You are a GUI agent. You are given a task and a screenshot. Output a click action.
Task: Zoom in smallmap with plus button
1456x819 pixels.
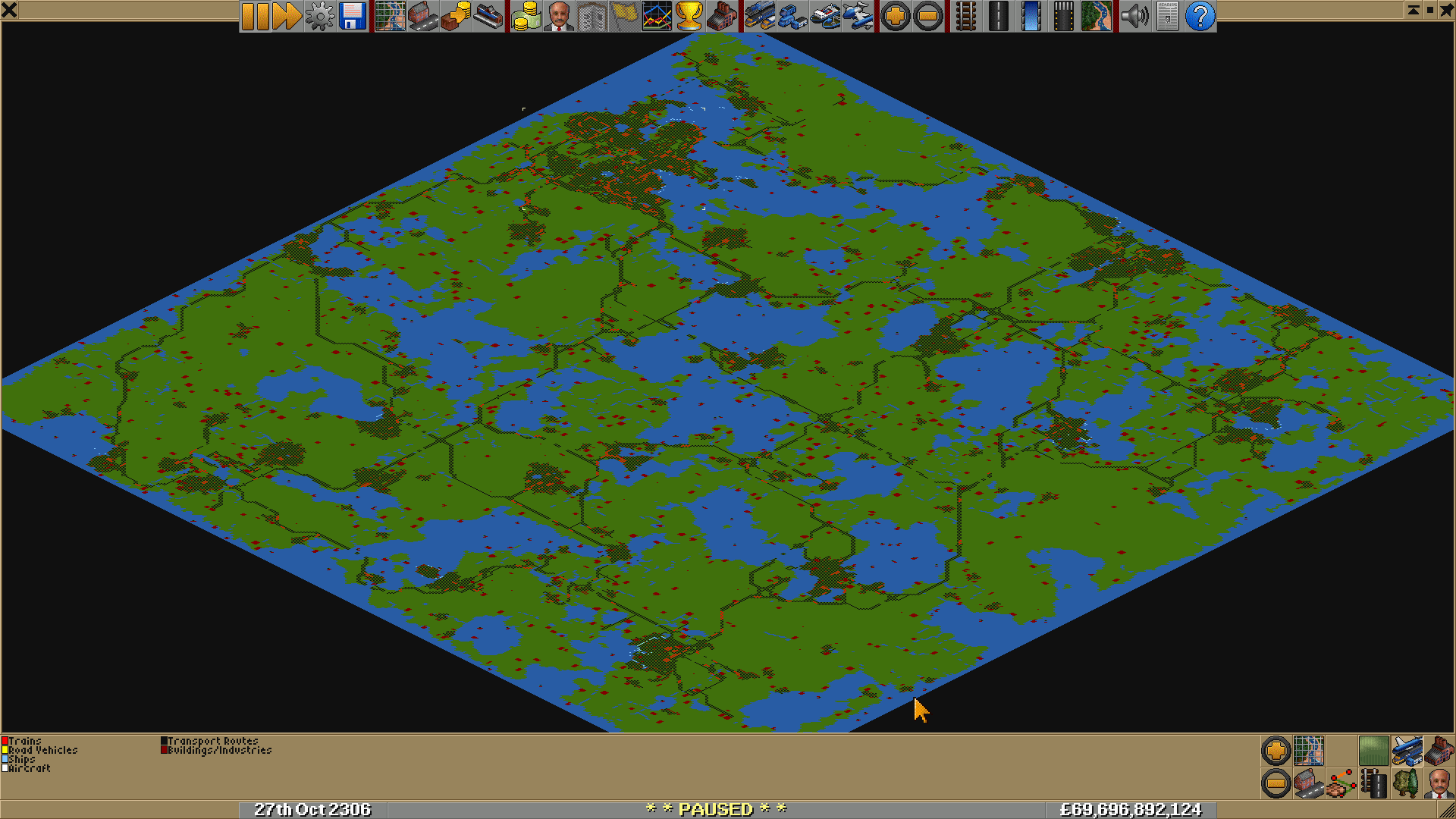tap(1276, 751)
